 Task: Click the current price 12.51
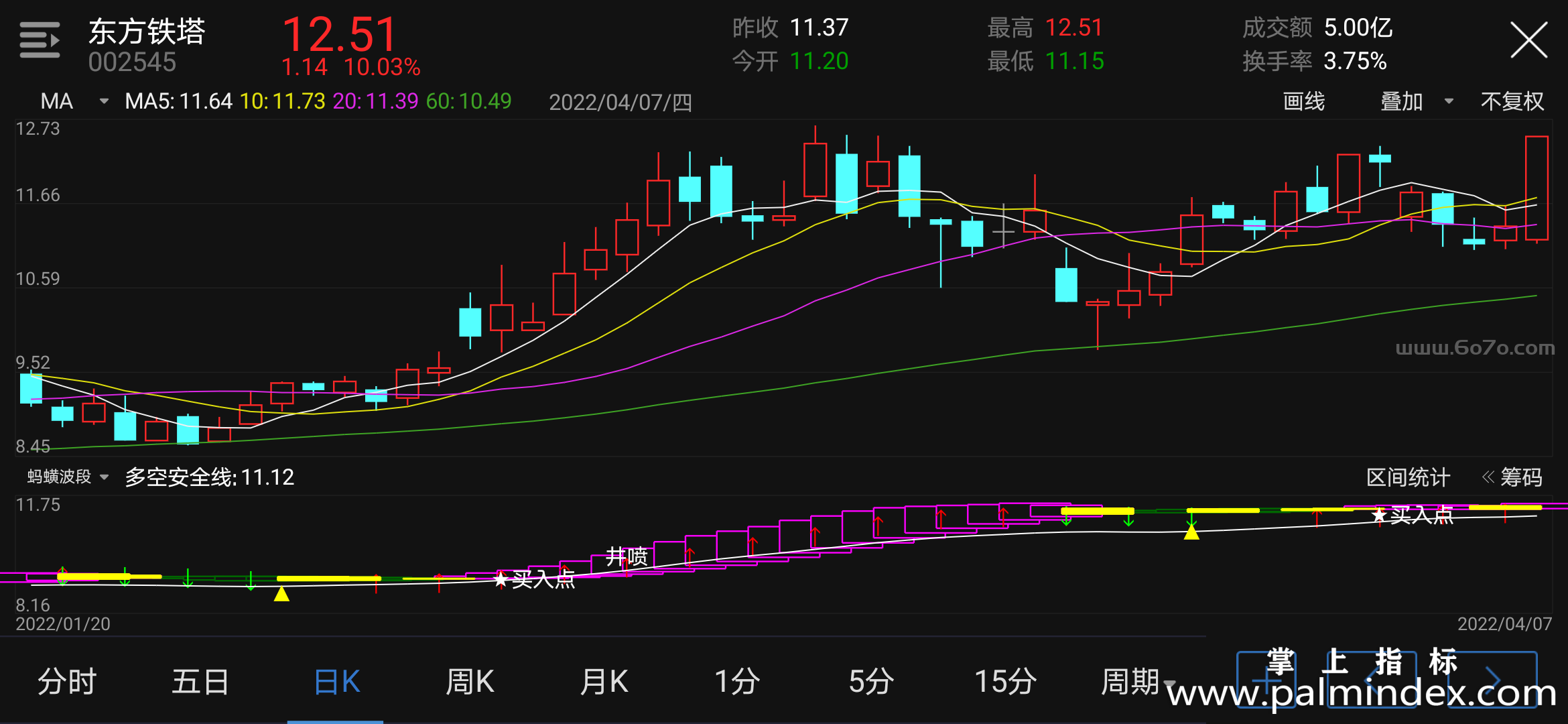[x=340, y=34]
